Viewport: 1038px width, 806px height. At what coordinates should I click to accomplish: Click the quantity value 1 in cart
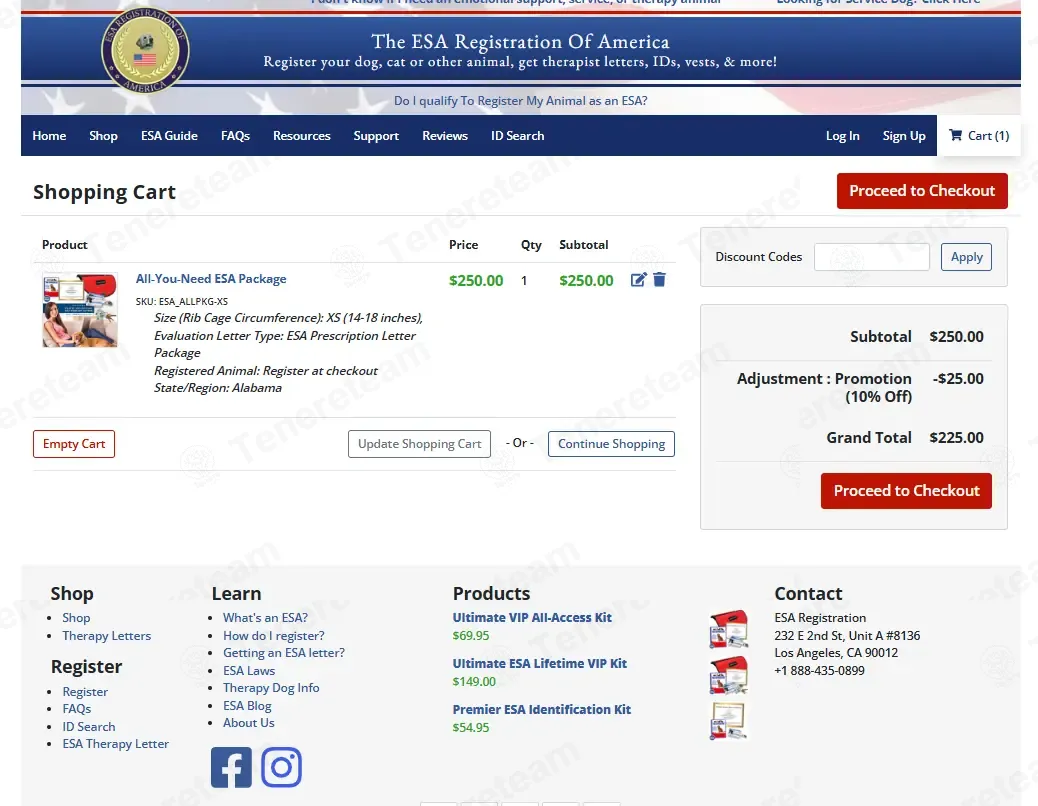tap(524, 281)
